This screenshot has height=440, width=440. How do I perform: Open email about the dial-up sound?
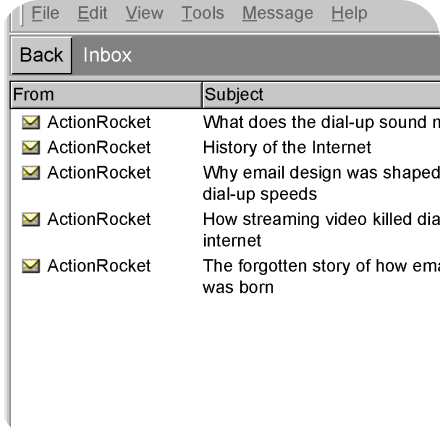(x=321, y=122)
